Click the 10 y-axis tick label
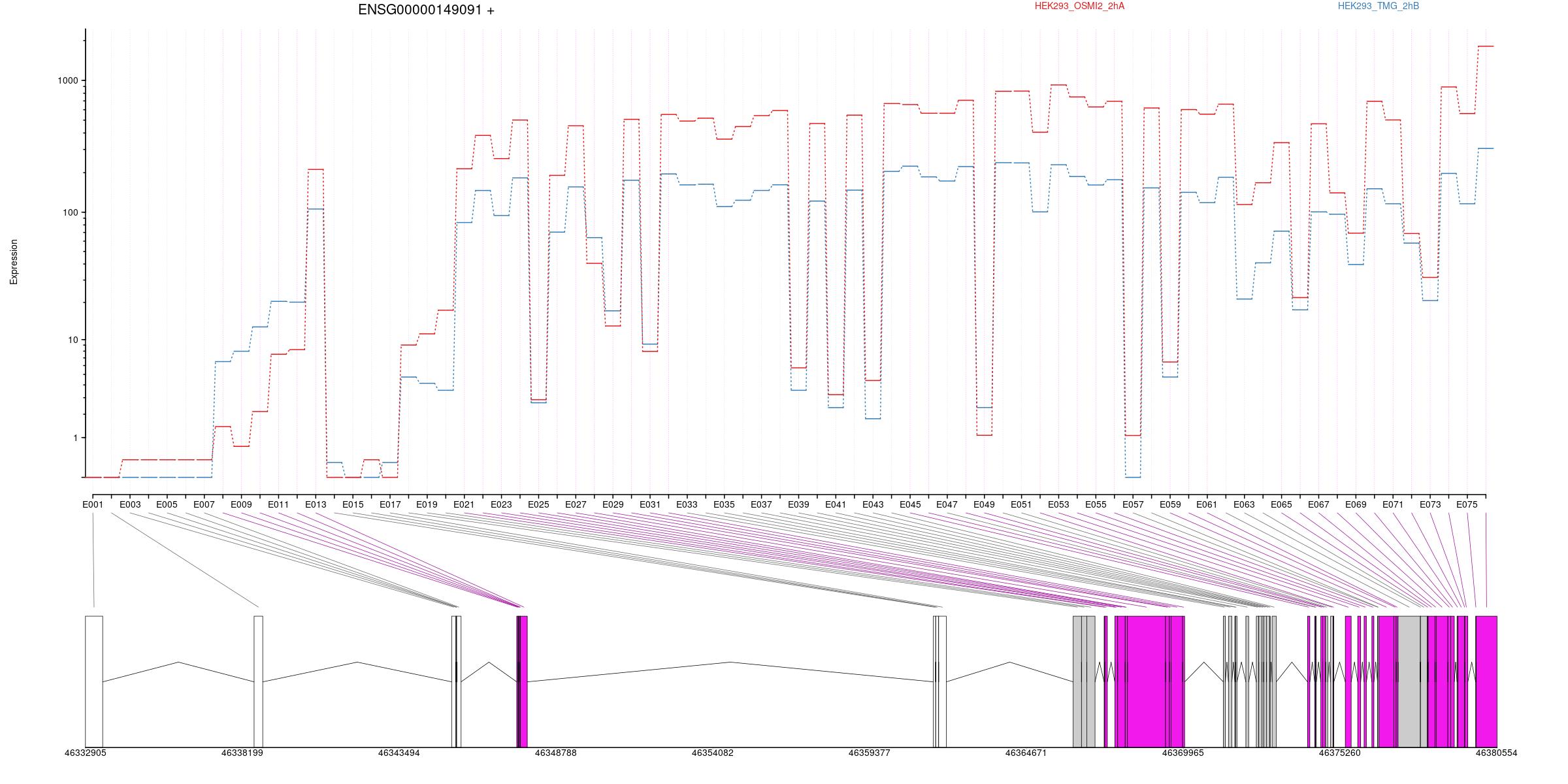 pos(73,340)
